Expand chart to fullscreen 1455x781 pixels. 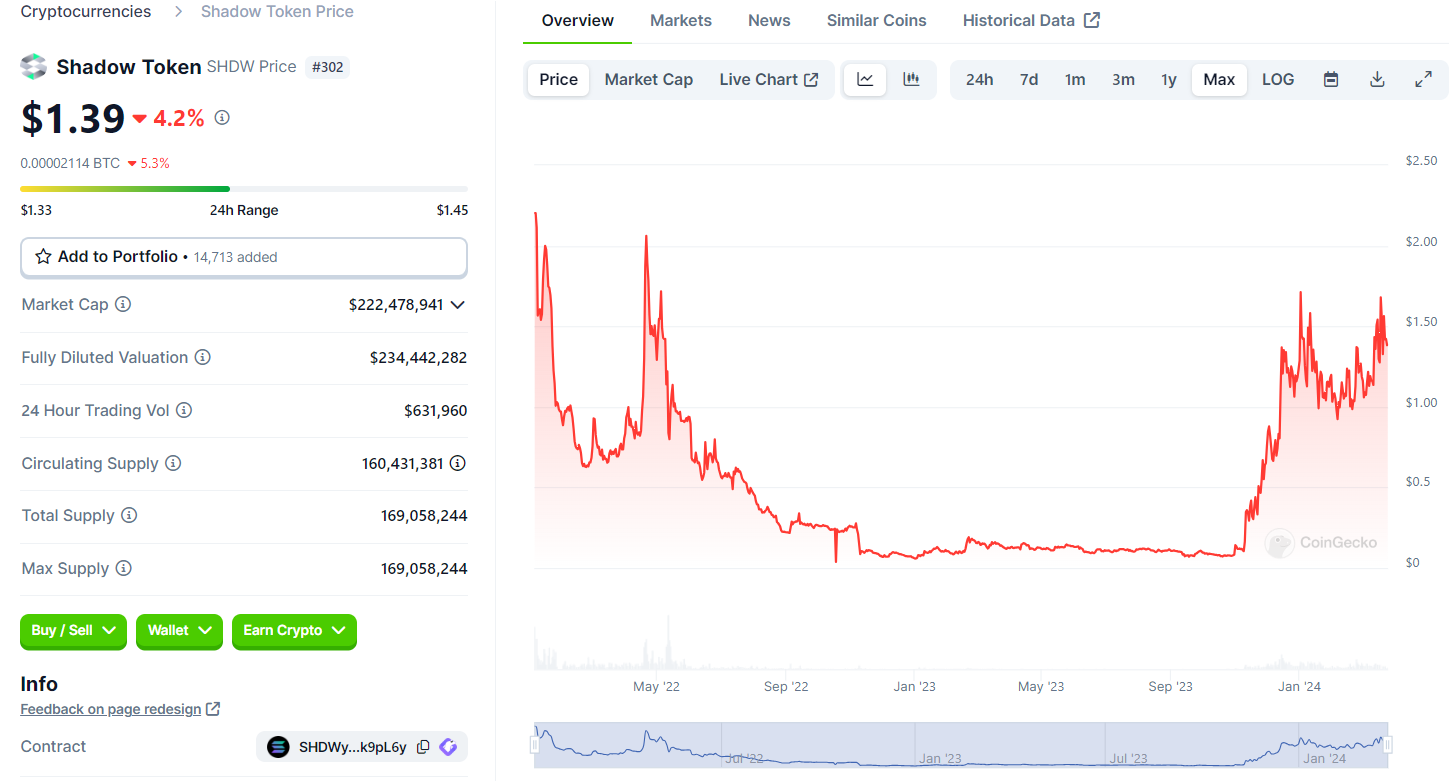coord(1423,79)
